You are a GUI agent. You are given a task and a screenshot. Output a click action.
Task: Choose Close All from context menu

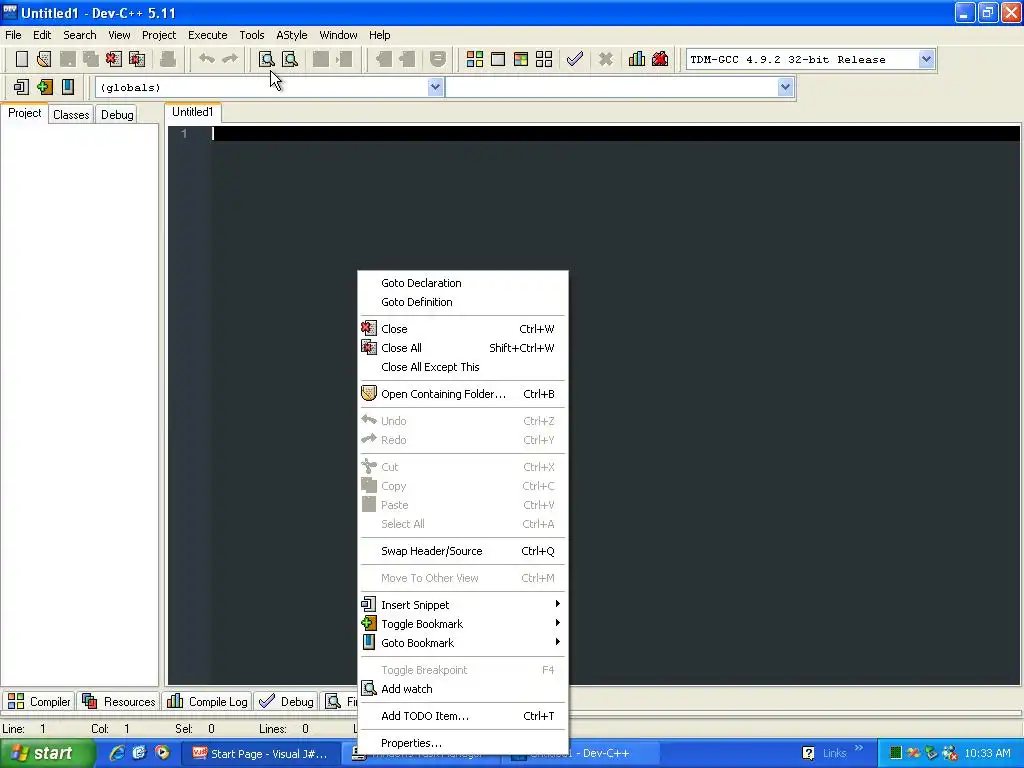point(462,347)
